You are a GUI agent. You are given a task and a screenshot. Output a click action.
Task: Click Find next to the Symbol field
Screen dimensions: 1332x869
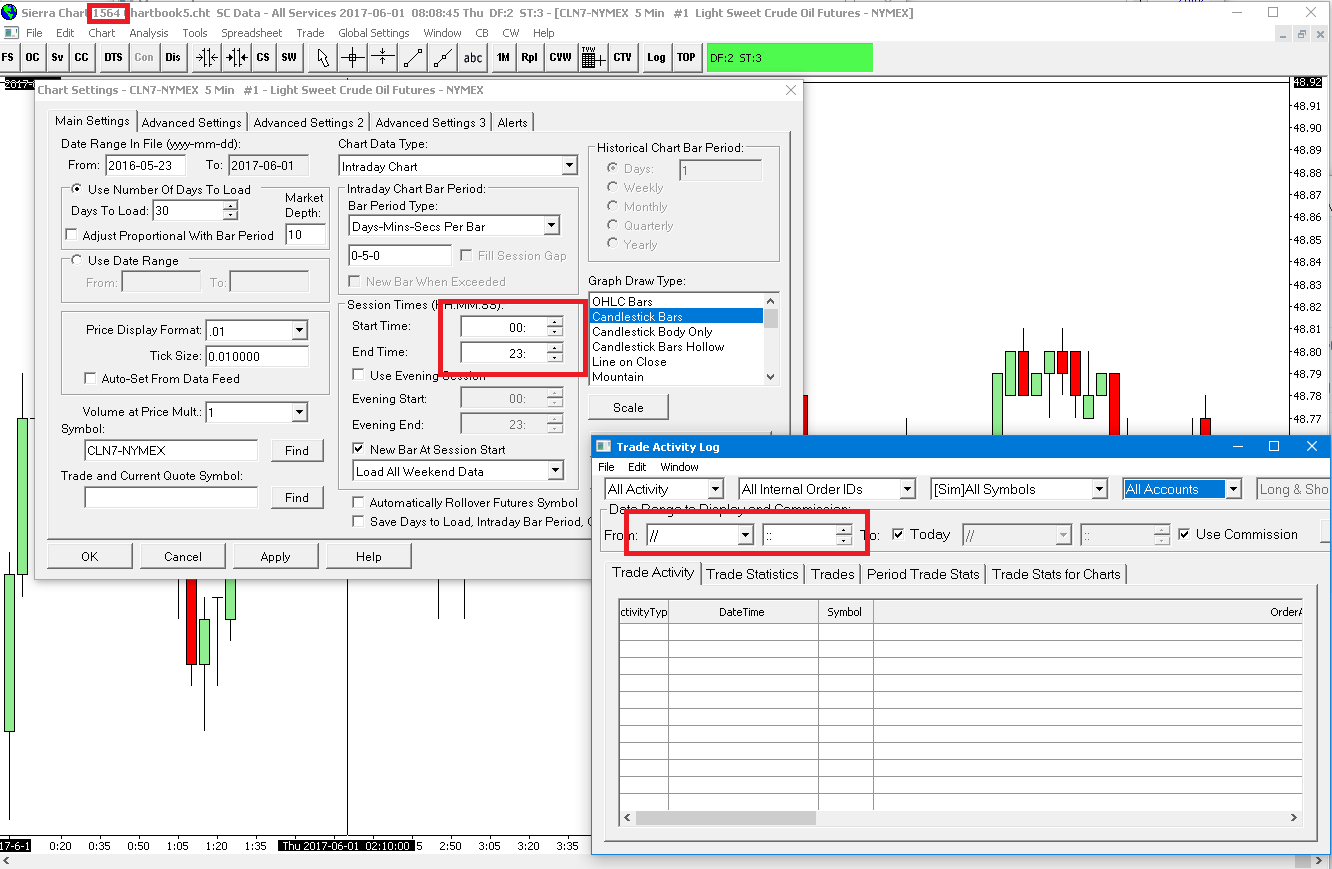297,451
